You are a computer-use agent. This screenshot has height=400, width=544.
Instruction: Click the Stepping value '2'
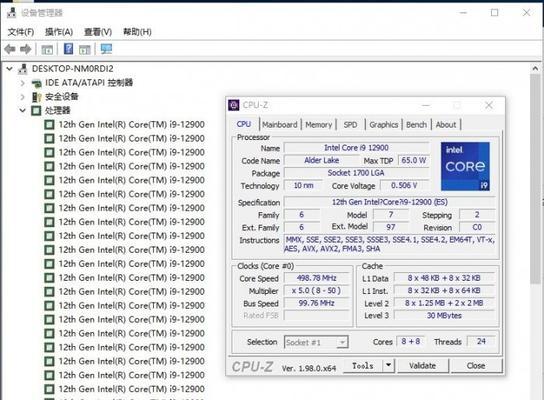[x=477, y=215]
